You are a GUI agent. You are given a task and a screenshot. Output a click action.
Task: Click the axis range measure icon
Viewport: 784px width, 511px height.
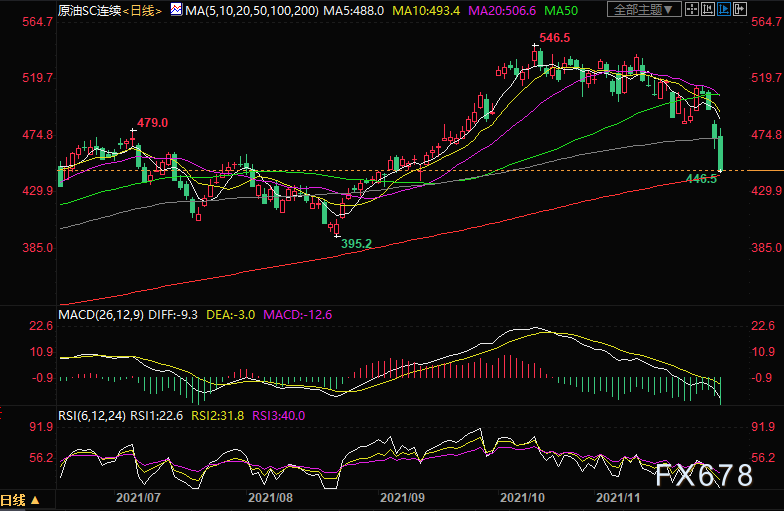708,9
